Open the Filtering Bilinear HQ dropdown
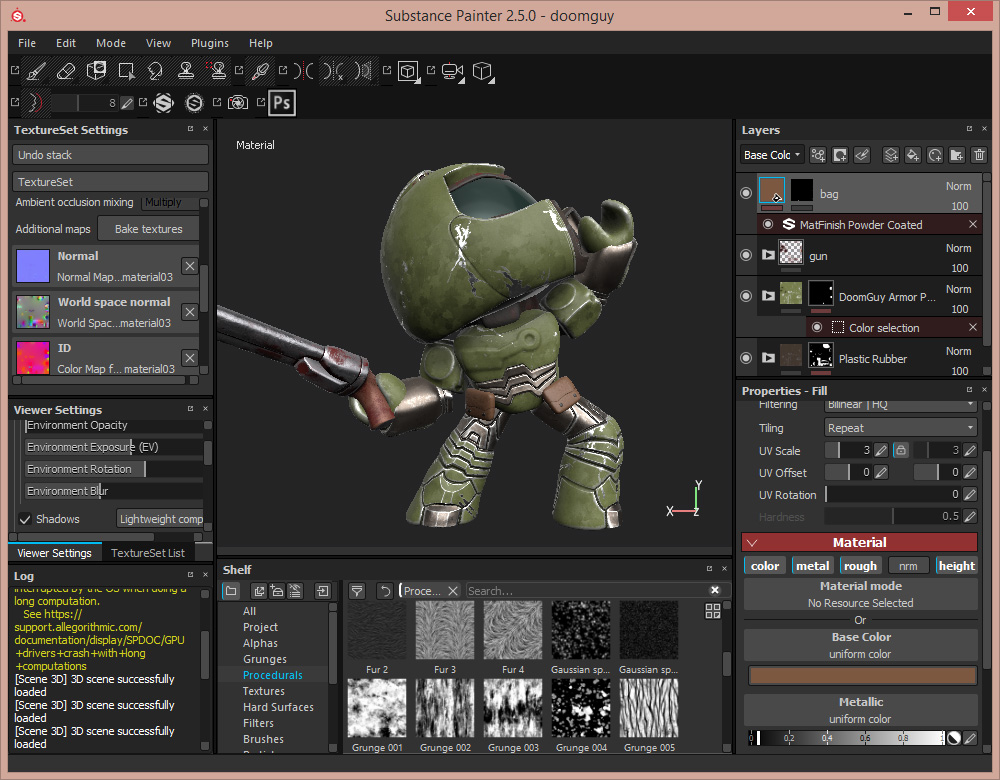Image resolution: width=1000 pixels, height=780 pixels. coord(901,404)
